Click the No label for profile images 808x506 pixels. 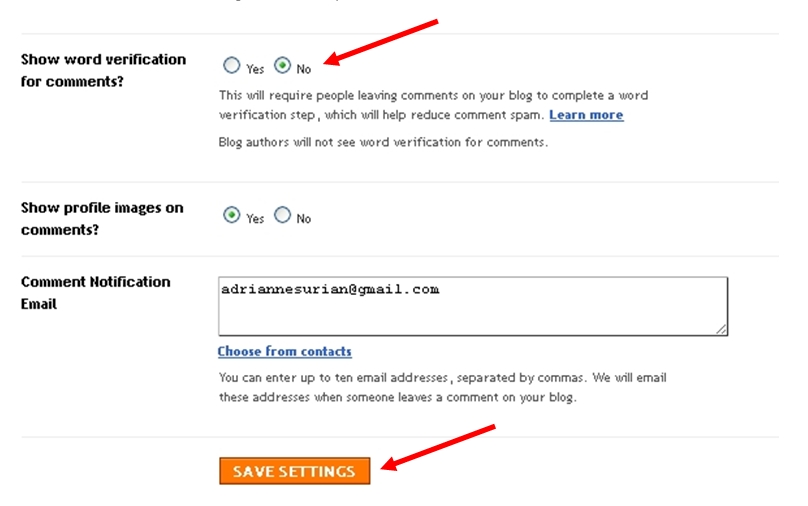click(304, 218)
